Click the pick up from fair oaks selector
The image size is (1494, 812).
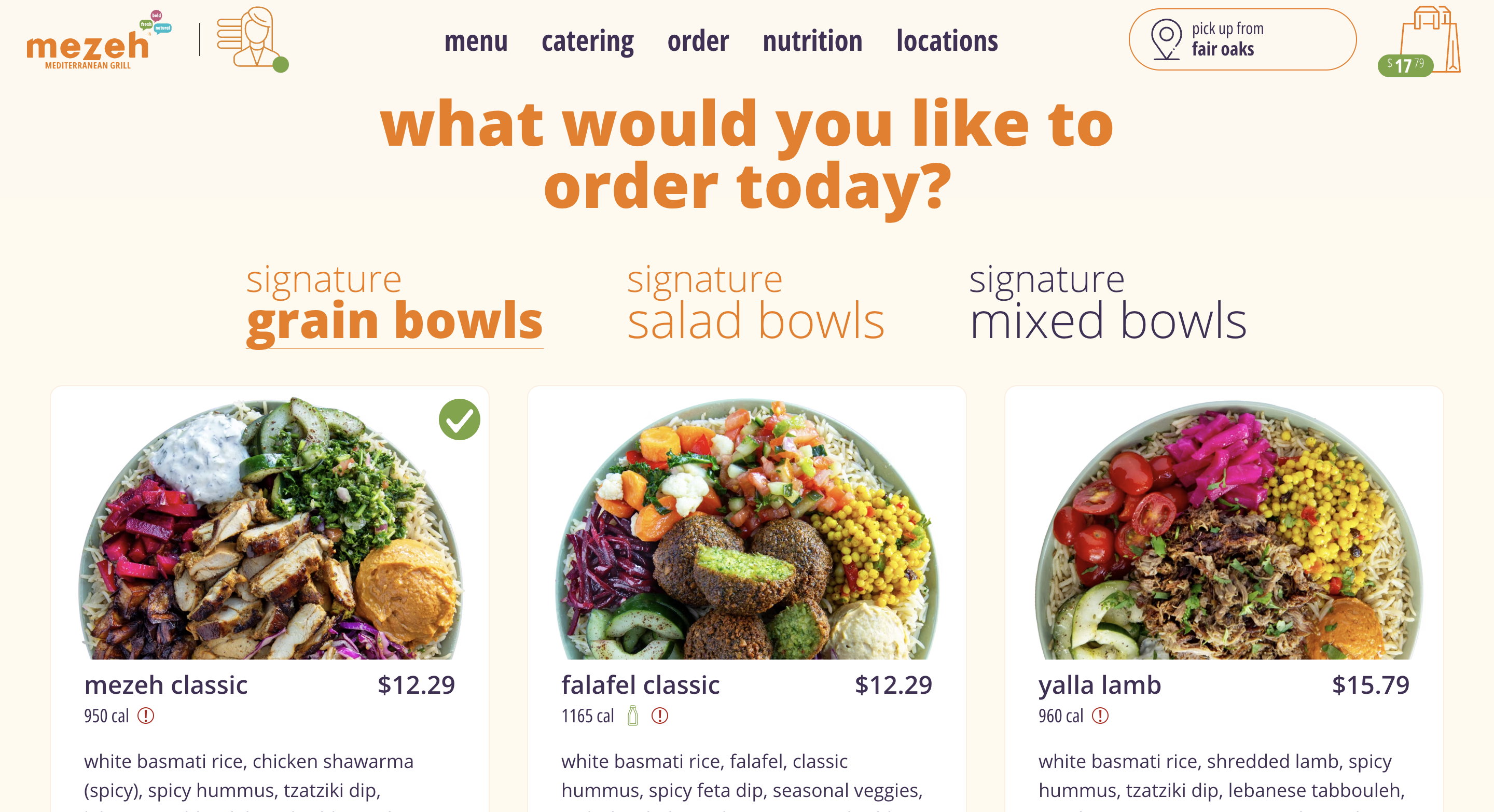1242,39
